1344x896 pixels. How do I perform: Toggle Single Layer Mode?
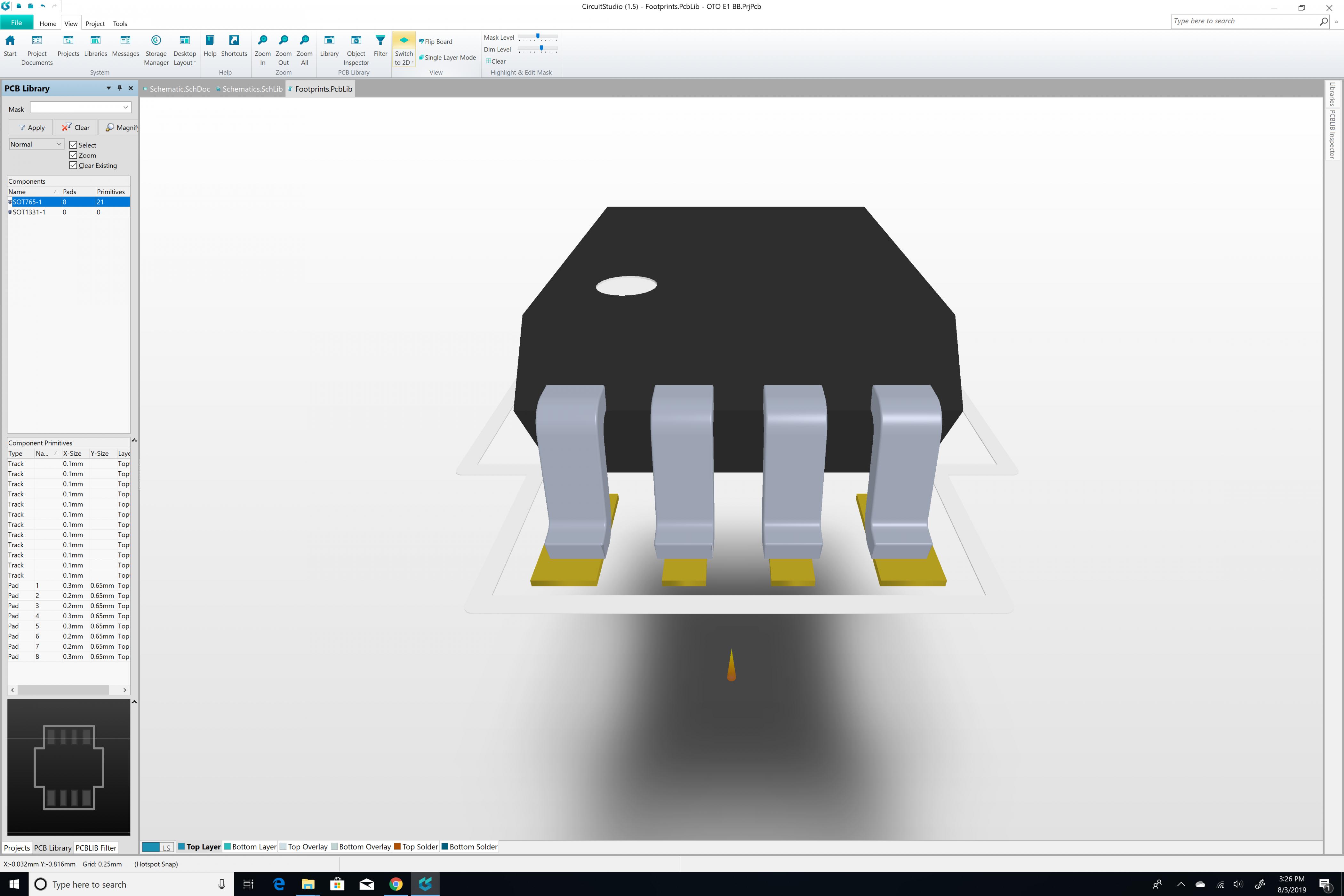(447, 57)
